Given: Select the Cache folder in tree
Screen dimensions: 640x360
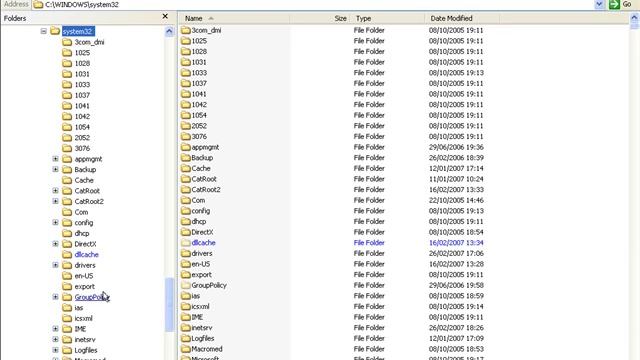Looking at the screenshot, I should 84,180.
